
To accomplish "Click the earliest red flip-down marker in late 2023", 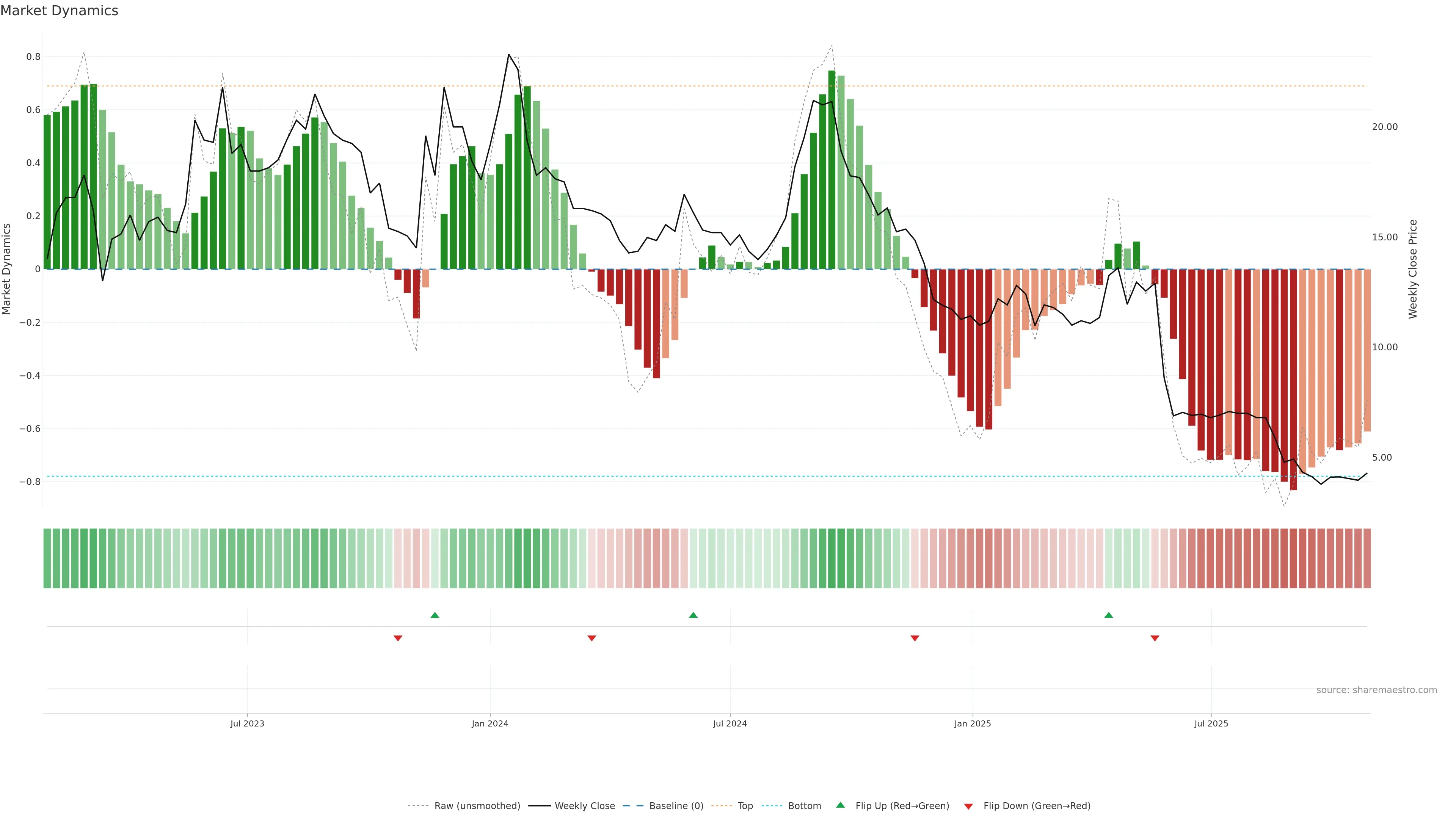I will (398, 638).
